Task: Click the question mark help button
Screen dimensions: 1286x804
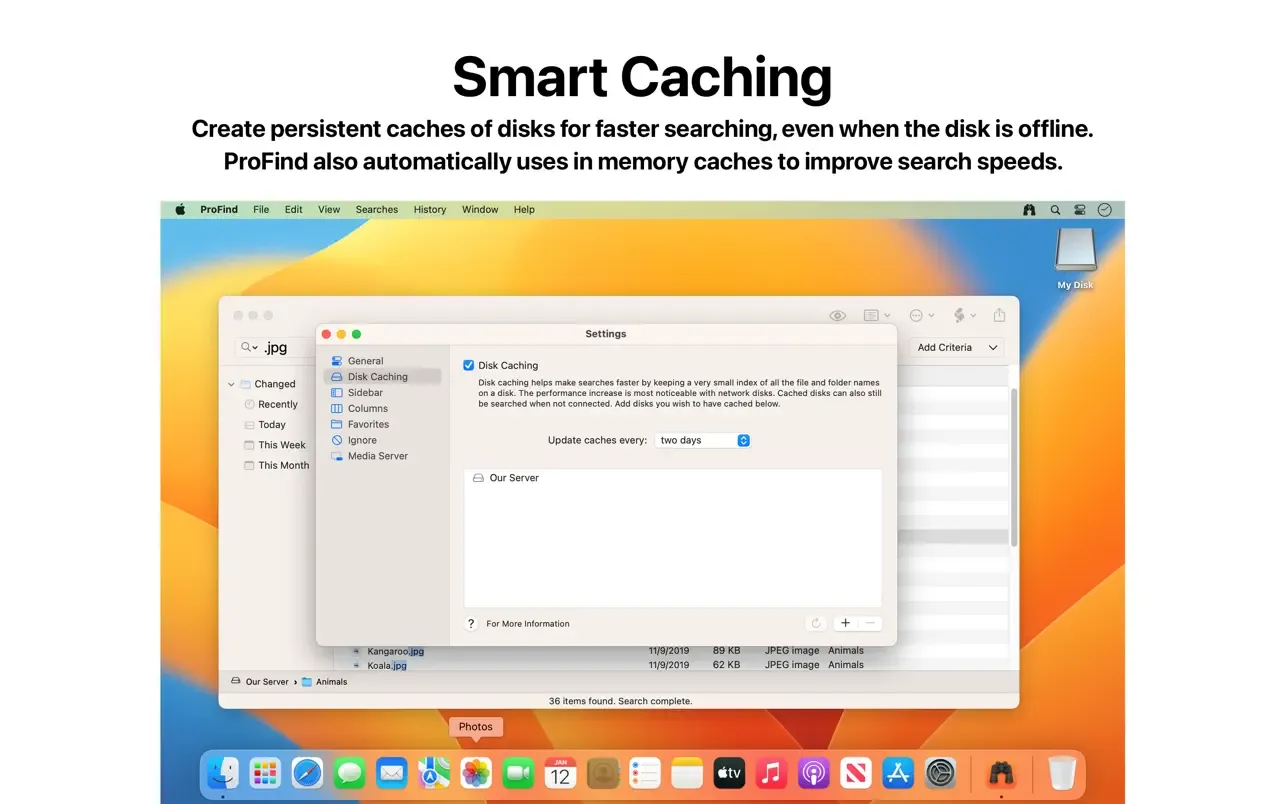Action: point(471,623)
